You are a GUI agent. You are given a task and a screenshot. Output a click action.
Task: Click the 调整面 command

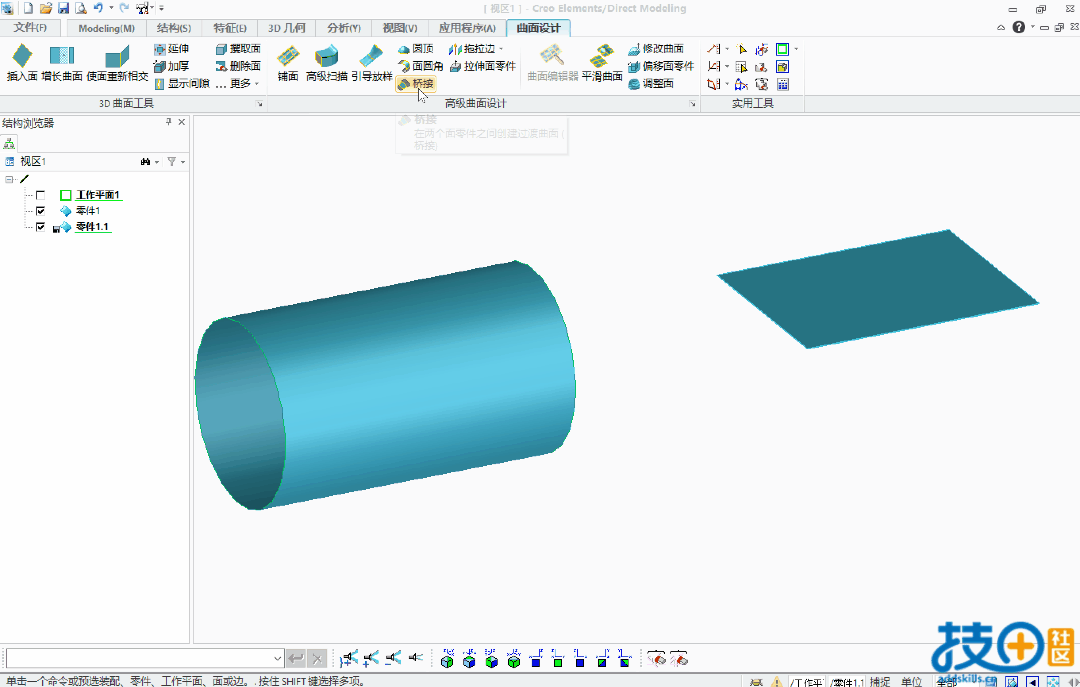tap(651, 83)
